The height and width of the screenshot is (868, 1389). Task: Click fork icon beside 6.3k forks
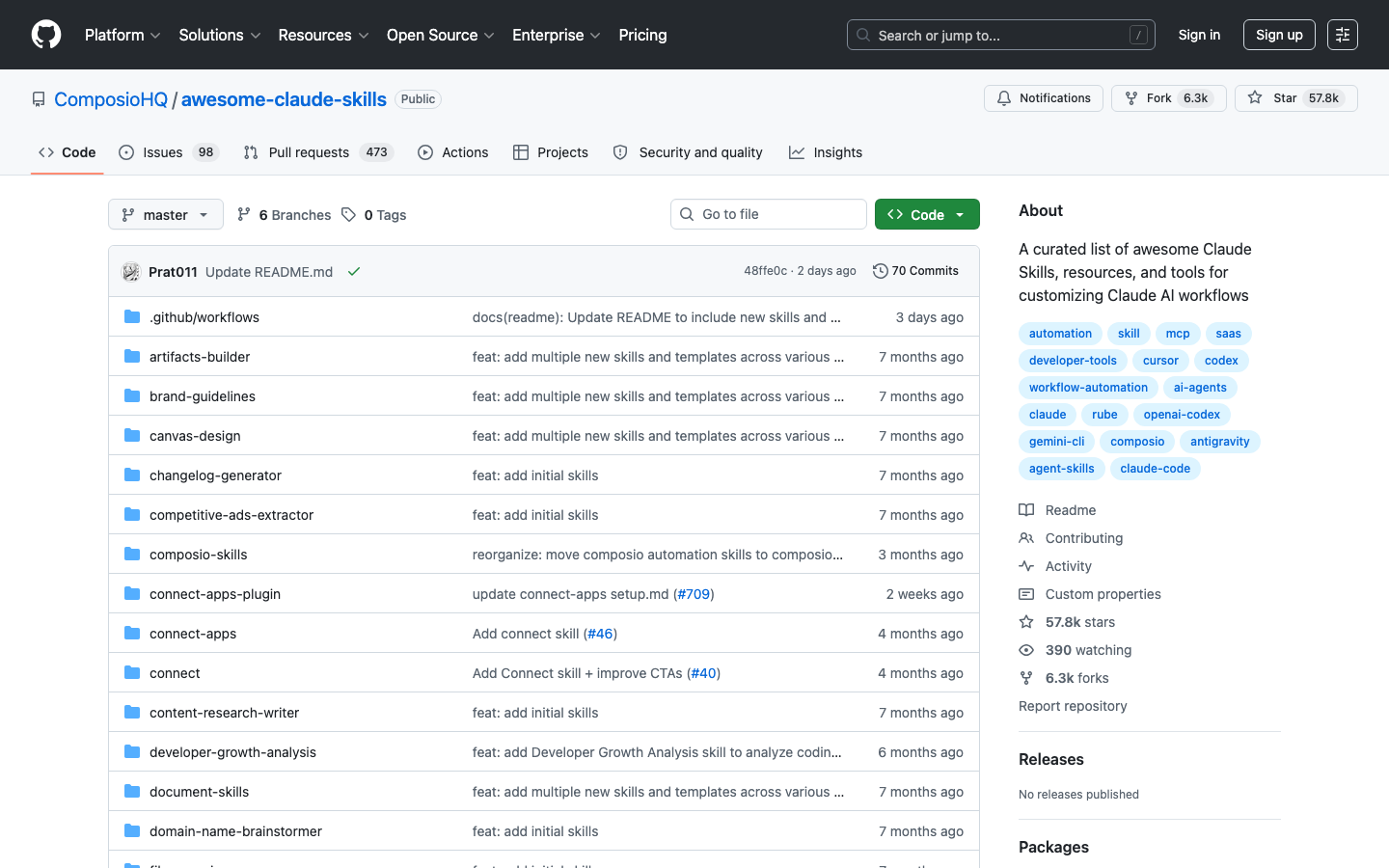pos(1026,678)
